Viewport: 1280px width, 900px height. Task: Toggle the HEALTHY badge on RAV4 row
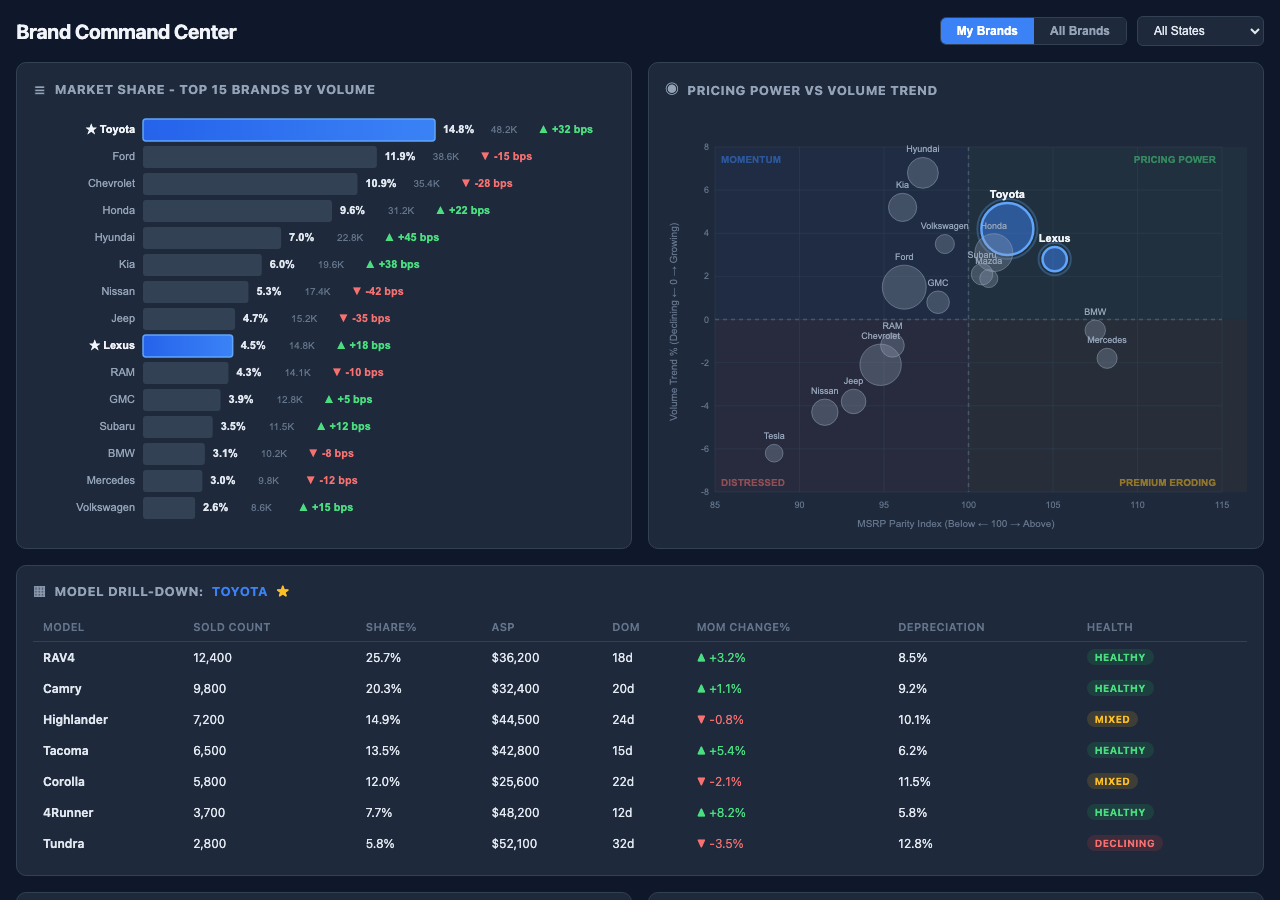[1120, 657]
